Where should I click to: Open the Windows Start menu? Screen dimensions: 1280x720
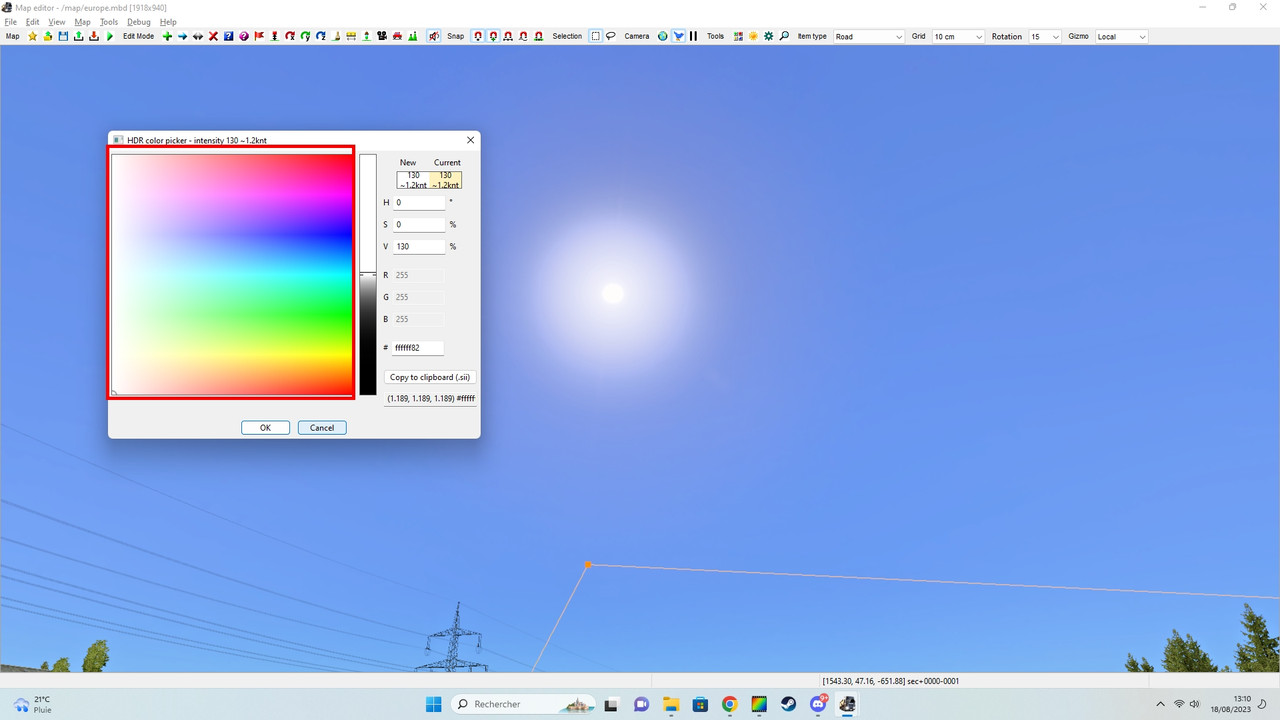click(433, 704)
